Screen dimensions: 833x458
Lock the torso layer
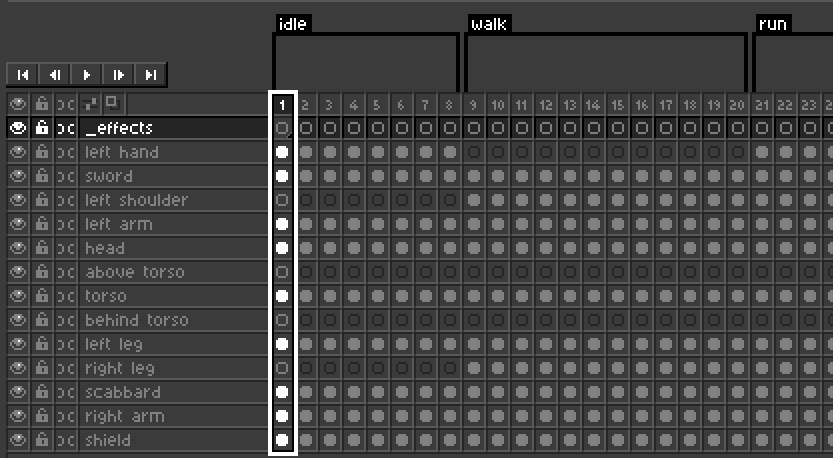(41, 296)
